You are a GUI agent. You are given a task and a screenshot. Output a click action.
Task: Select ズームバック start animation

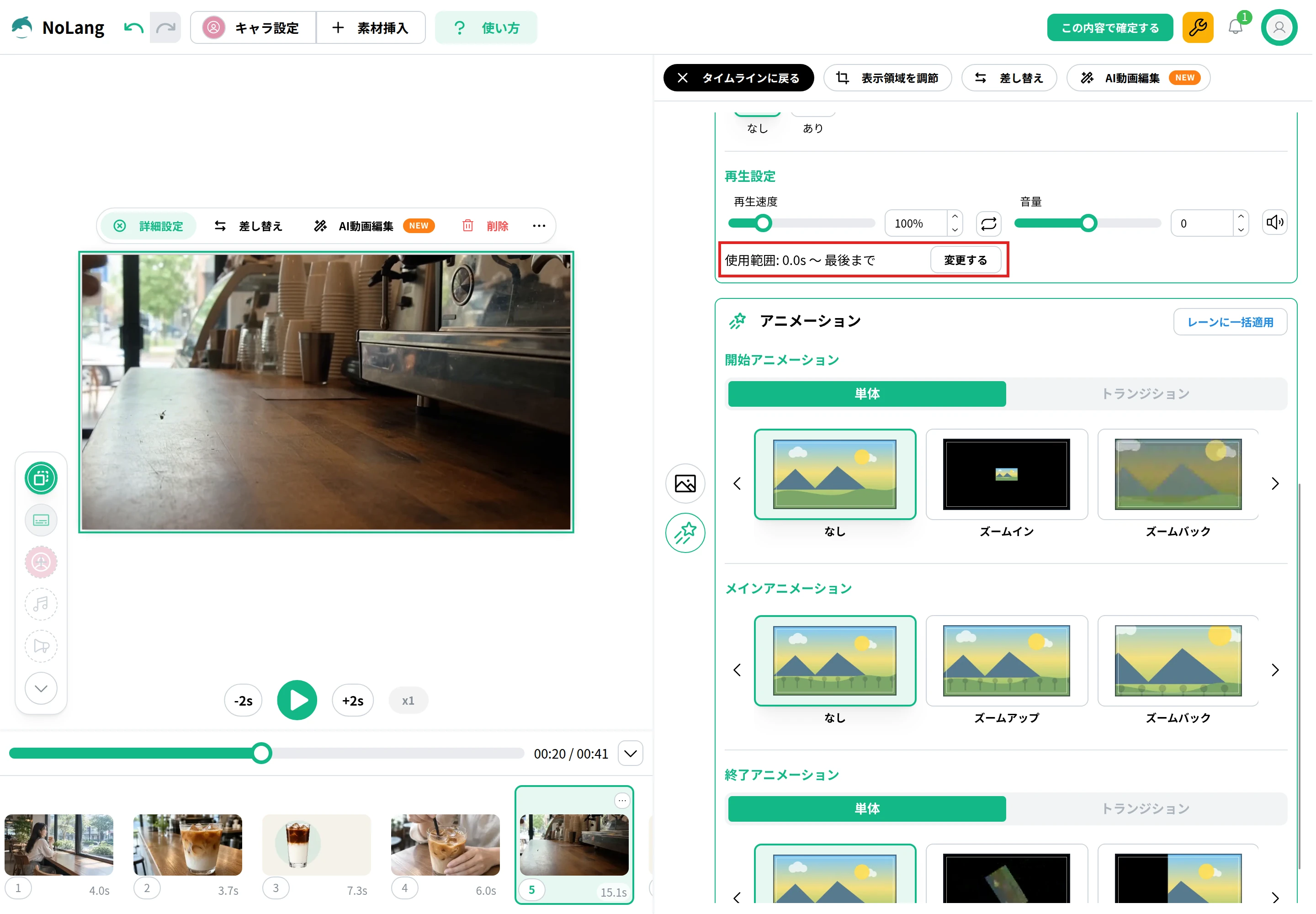point(1178,474)
